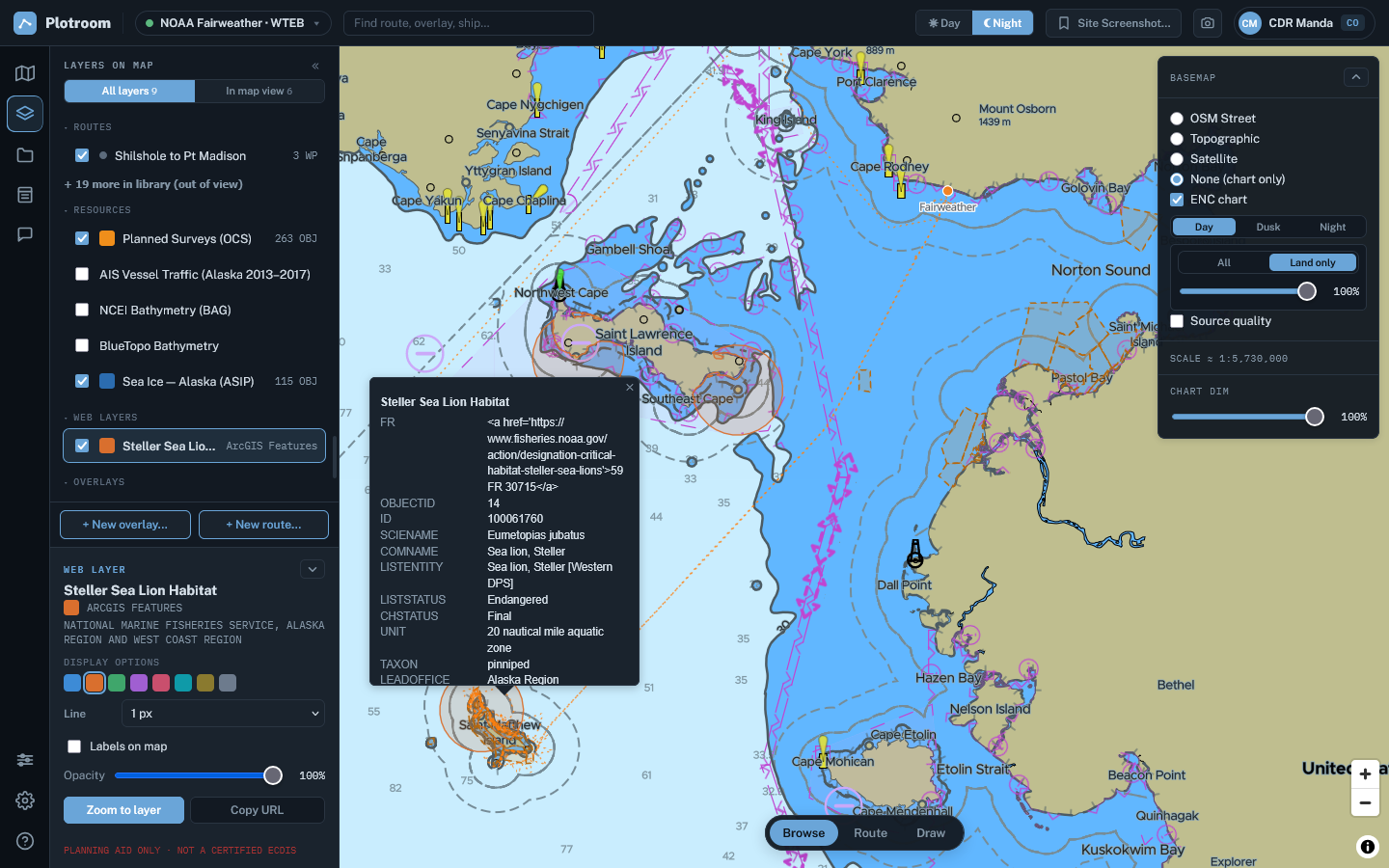Switch to Route map mode
The width and height of the screenshot is (1389, 868).
[x=870, y=833]
